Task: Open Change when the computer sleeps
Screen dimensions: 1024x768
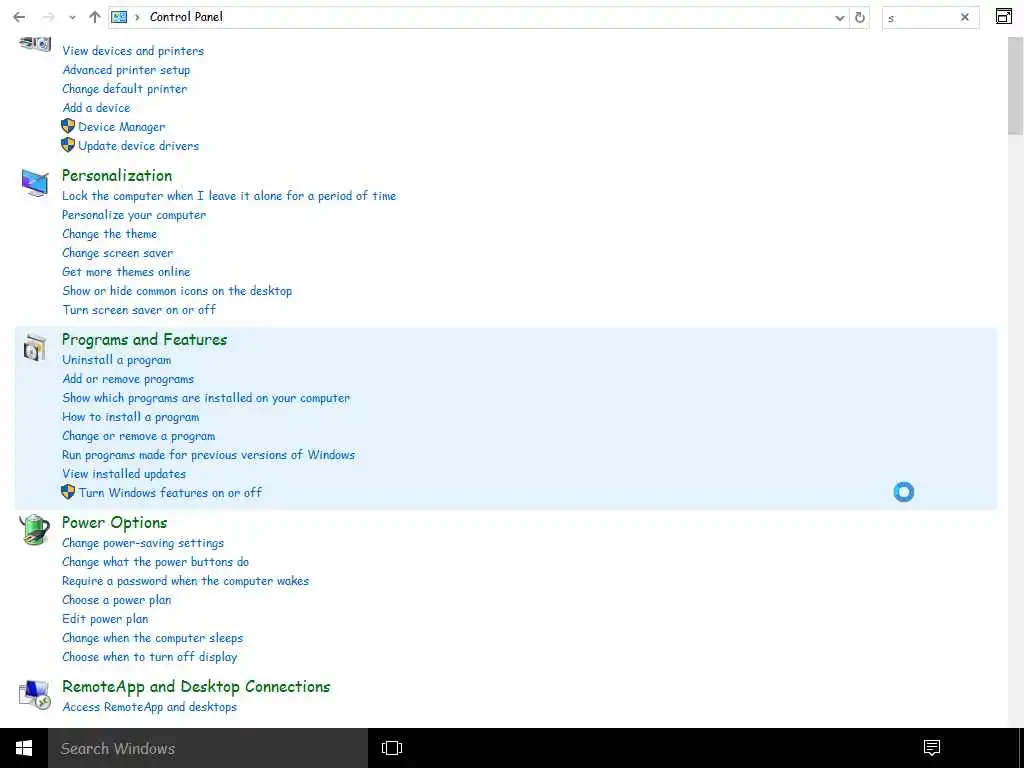Action: [x=152, y=637]
